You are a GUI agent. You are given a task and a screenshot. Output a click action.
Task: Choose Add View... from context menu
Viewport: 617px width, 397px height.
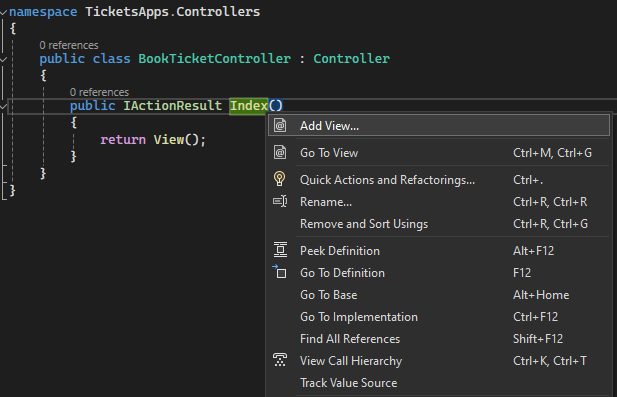439,126
